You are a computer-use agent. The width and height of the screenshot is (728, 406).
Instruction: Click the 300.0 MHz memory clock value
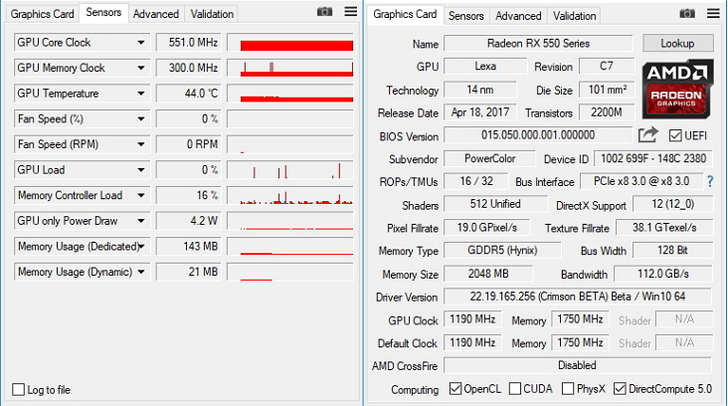click(188, 68)
